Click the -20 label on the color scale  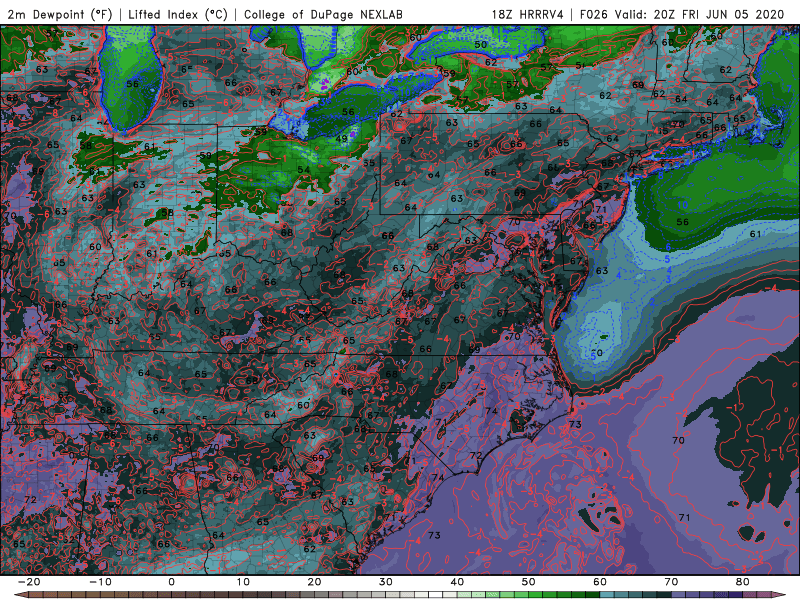[29, 582]
